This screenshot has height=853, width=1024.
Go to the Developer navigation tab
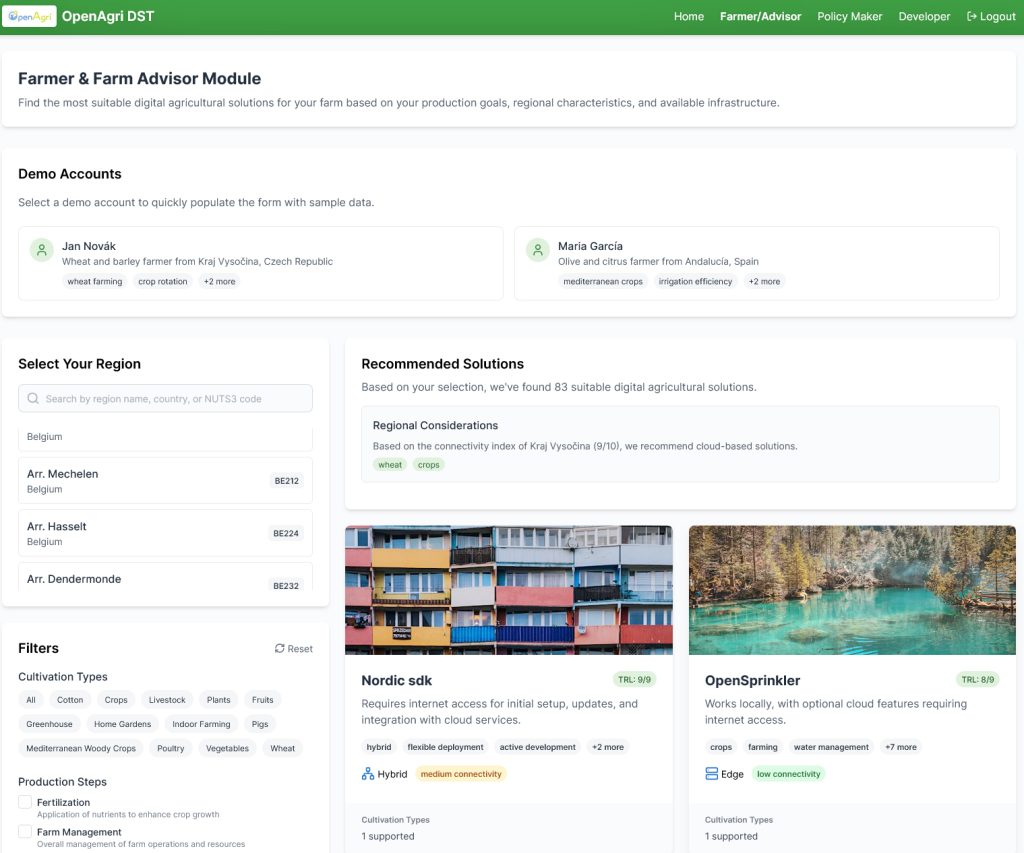(924, 17)
